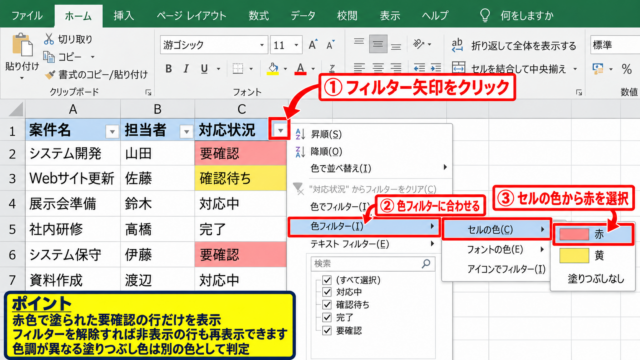Click the search magnifier in filter box
640x360 pixels.
click(x=426, y=264)
